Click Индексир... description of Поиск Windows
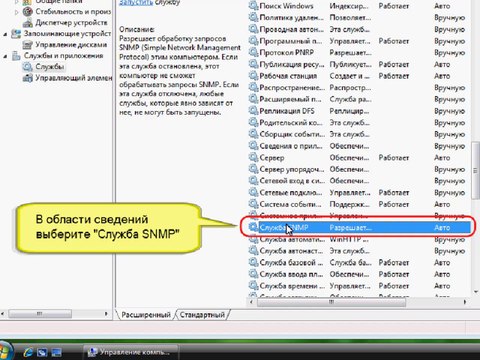Screen dimensions: 480x360 (x=349, y=6)
